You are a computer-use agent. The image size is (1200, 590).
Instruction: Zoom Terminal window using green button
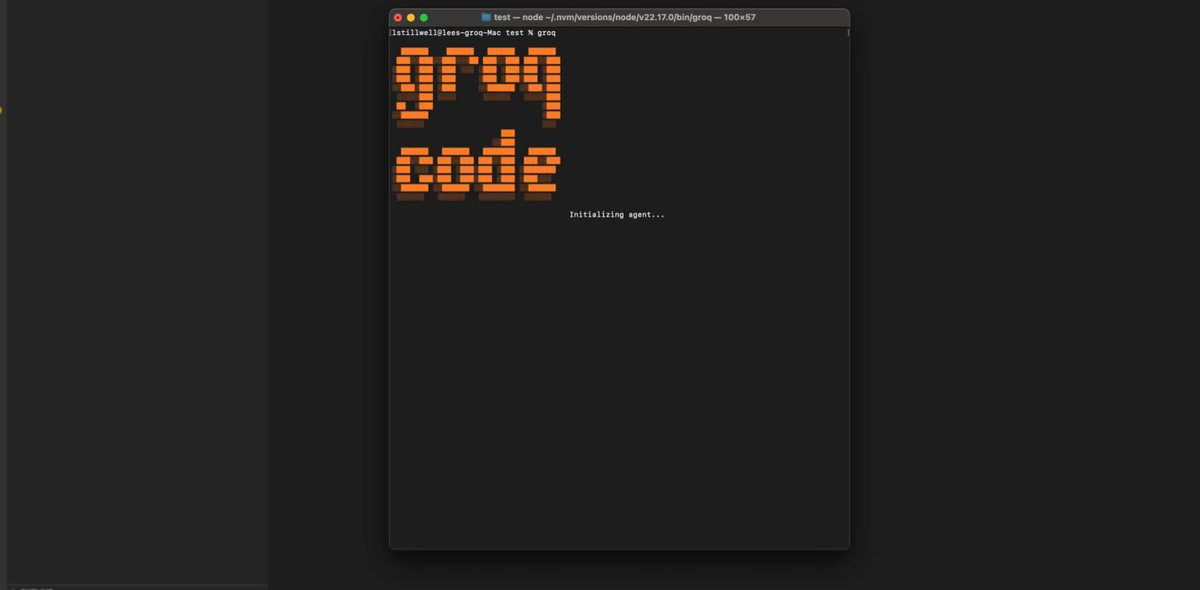point(424,17)
